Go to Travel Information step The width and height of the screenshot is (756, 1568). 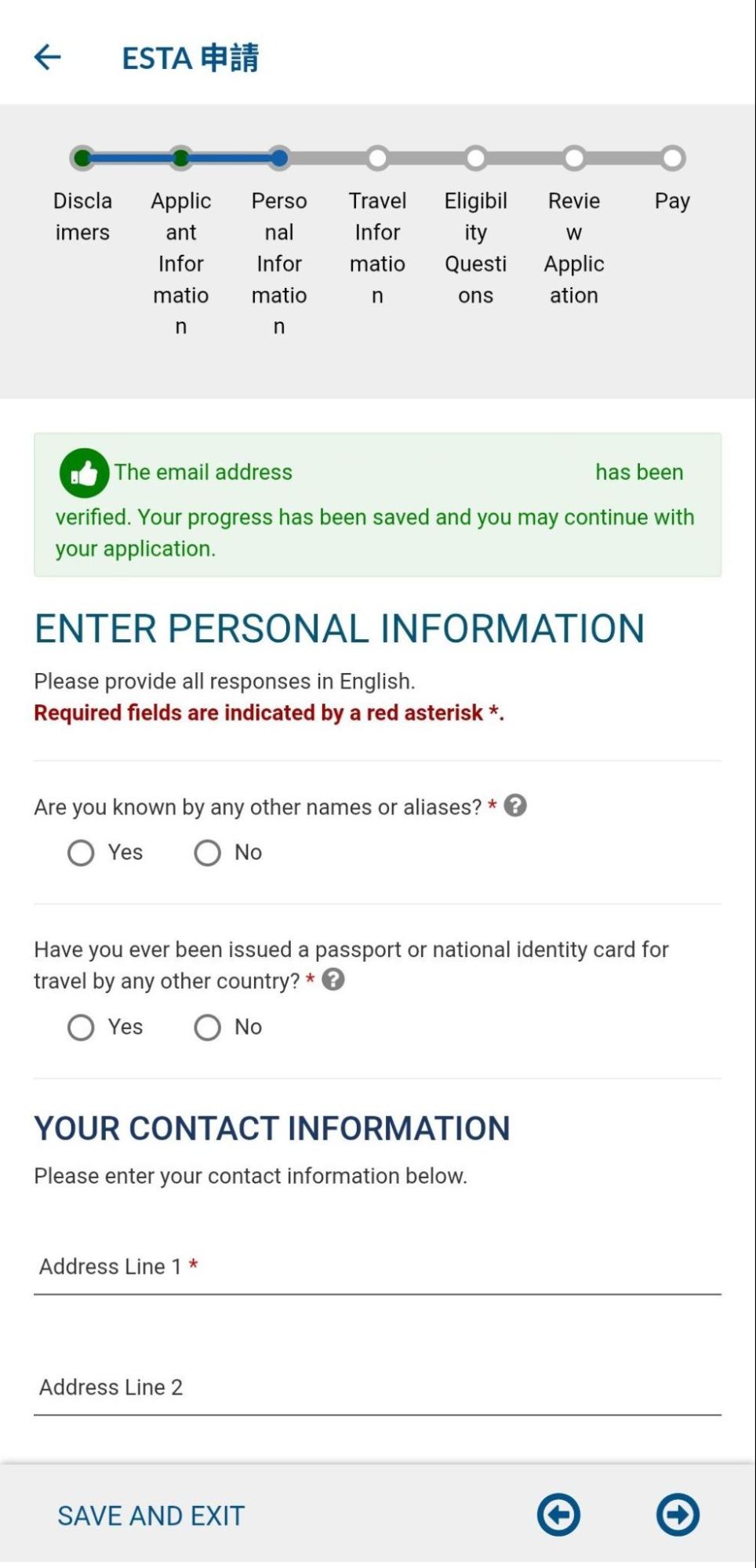377,158
